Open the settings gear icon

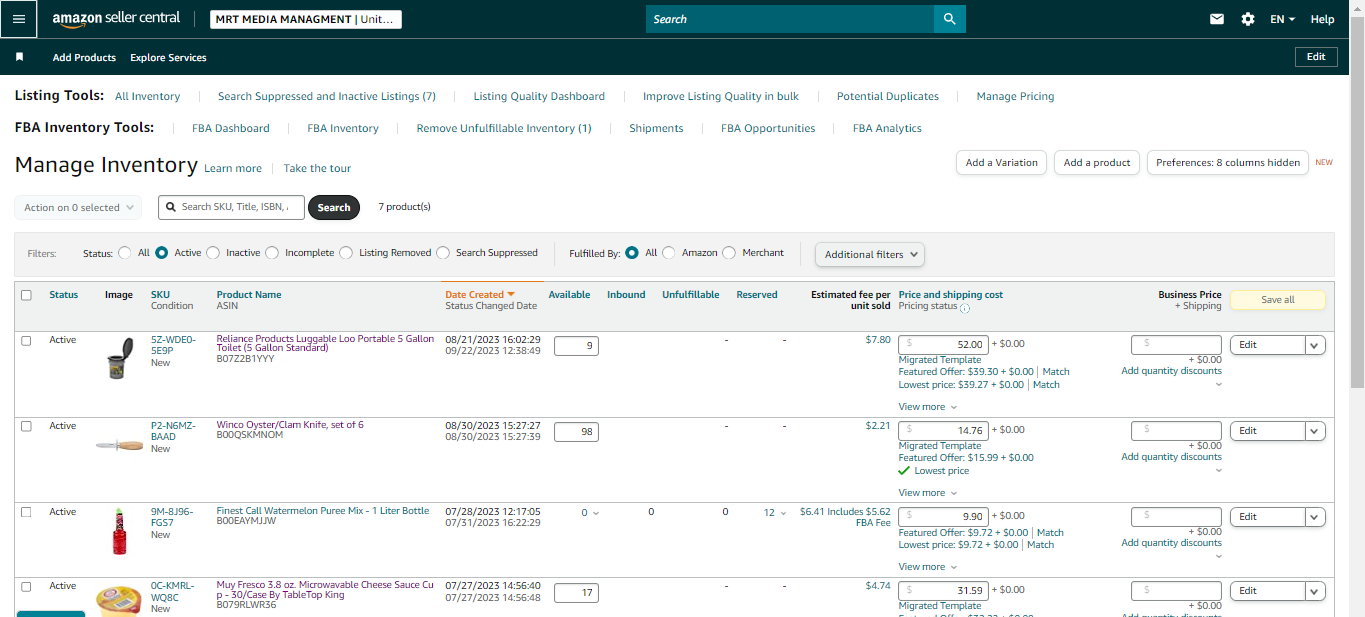1247,19
